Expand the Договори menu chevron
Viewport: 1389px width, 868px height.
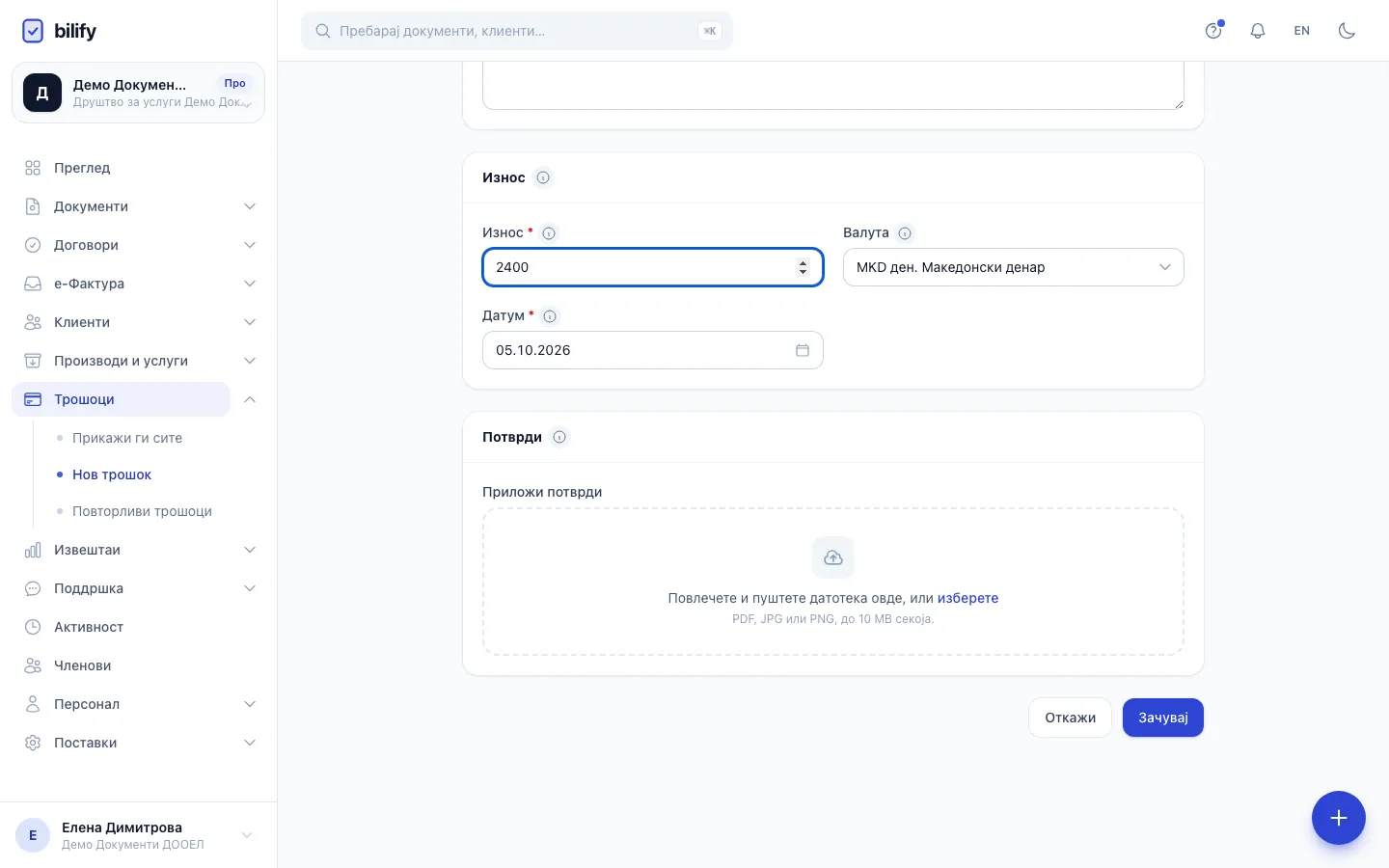250,245
